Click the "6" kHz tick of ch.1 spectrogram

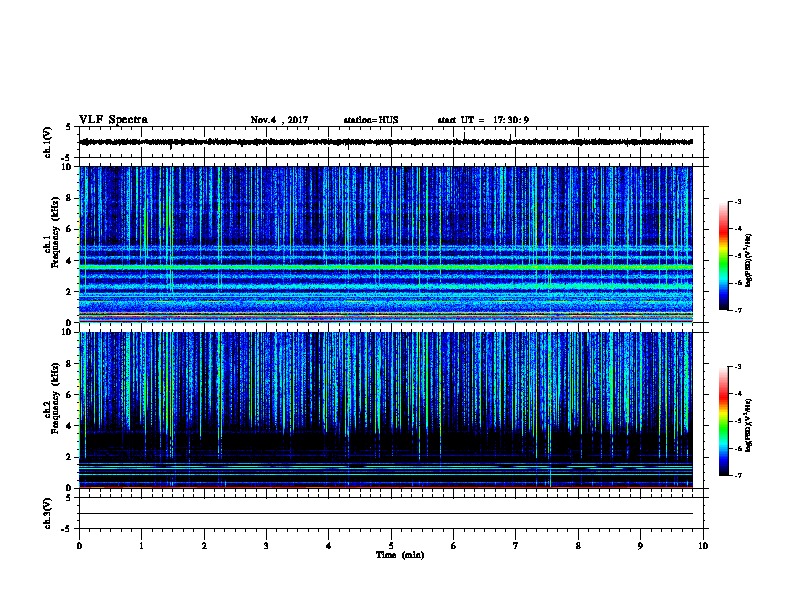(x=70, y=229)
